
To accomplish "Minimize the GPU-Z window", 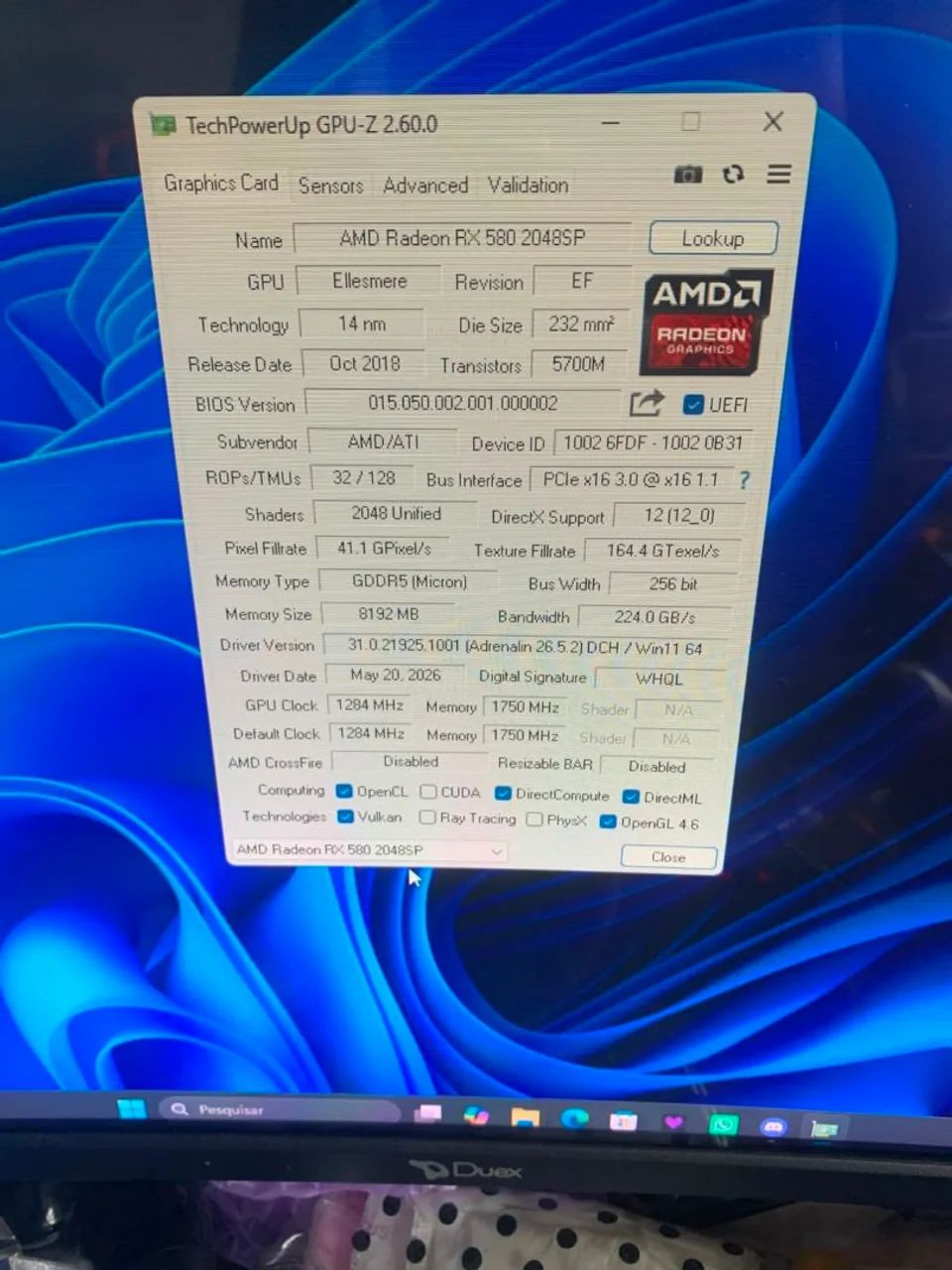I will coord(611,123).
